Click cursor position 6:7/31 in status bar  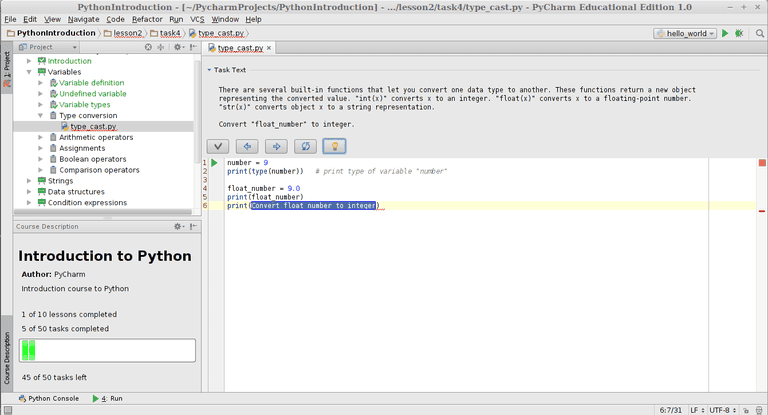click(671, 410)
